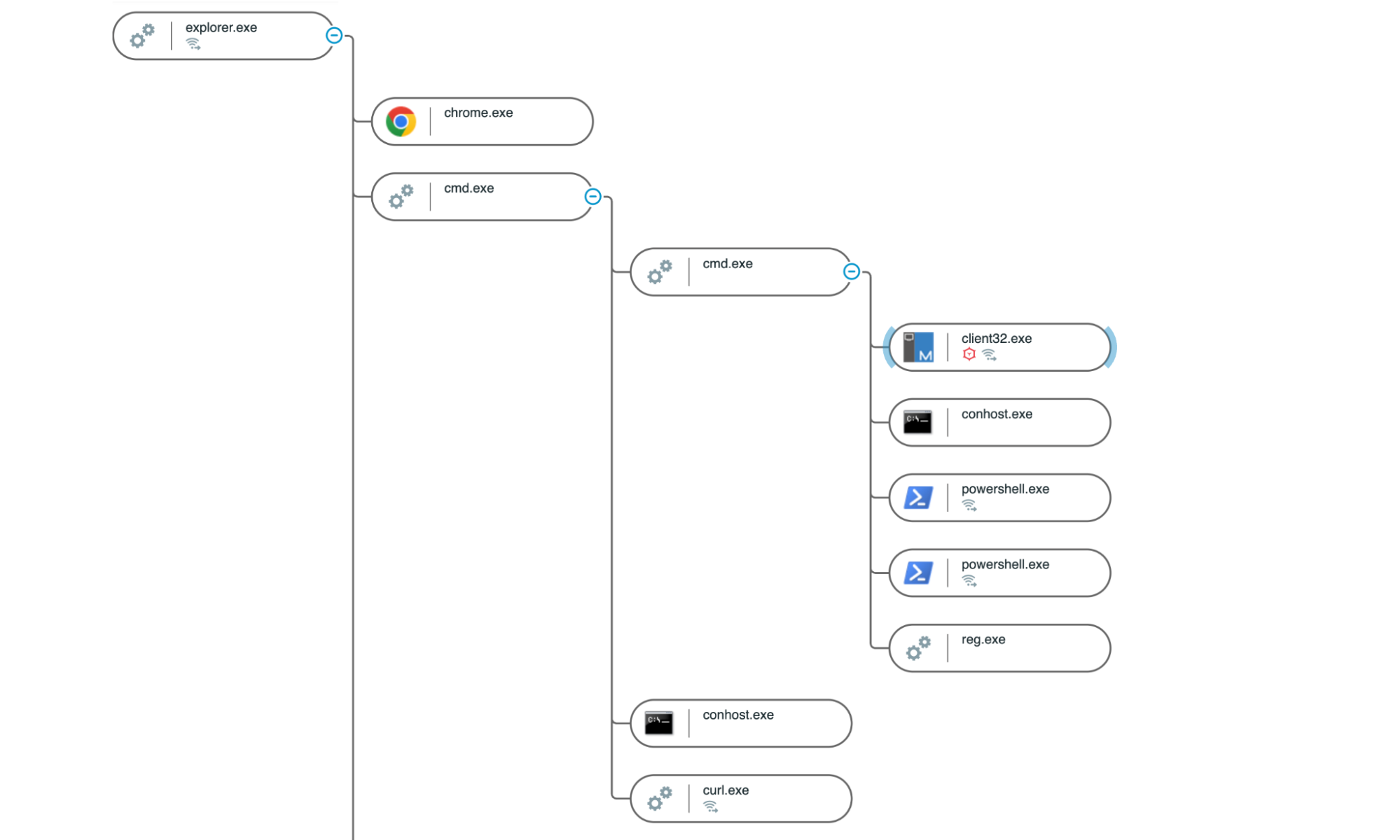
Task: Collapse the explorer.exe branch
Action: point(335,35)
